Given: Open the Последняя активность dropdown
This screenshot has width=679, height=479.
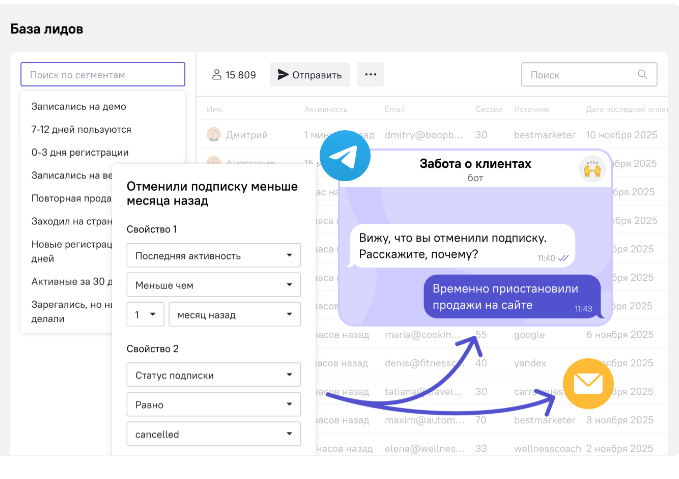Looking at the screenshot, I should pyautogui.click(x=213, y=256).
